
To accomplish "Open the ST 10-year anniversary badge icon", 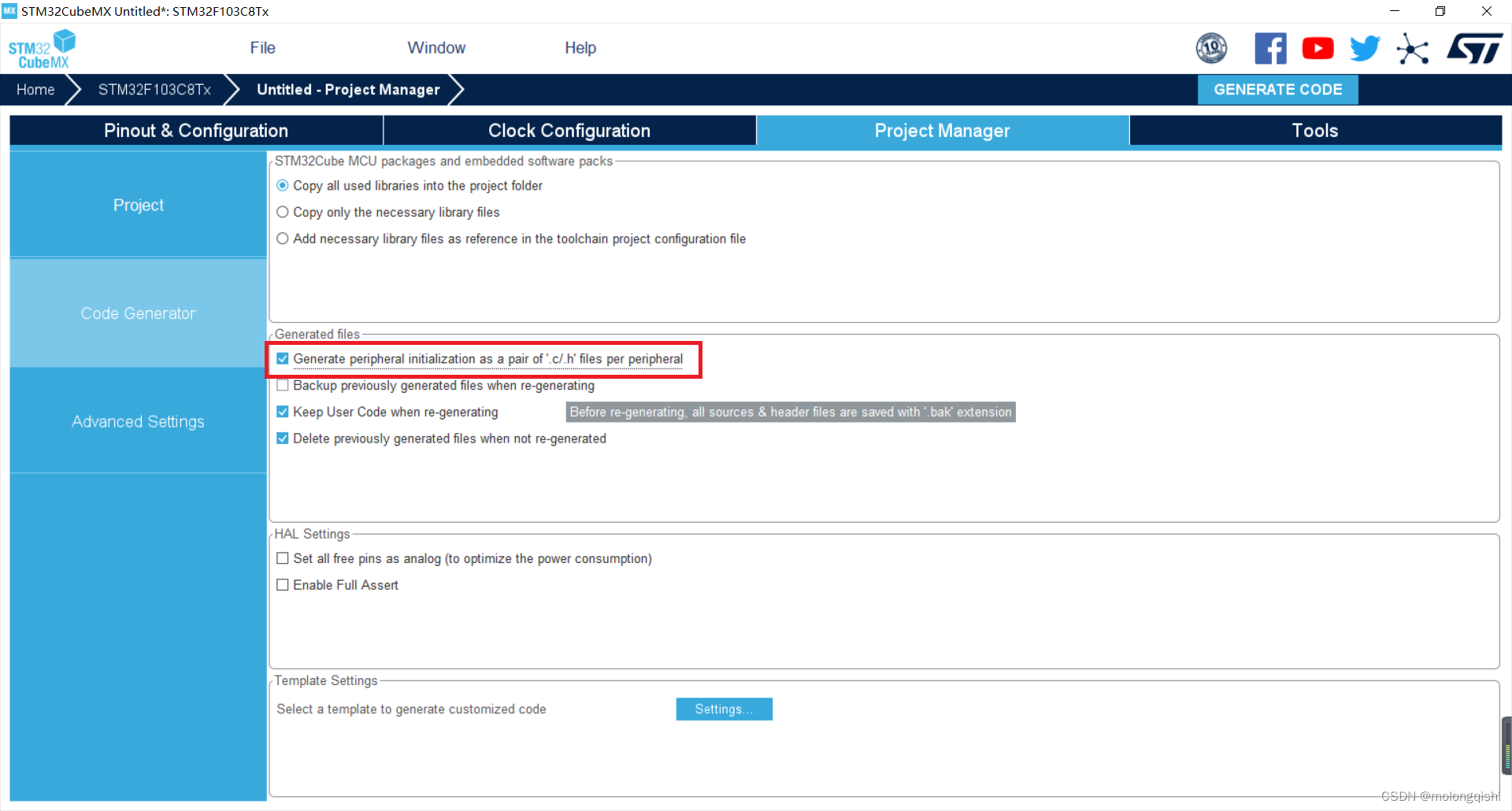I will point(1211,48).
